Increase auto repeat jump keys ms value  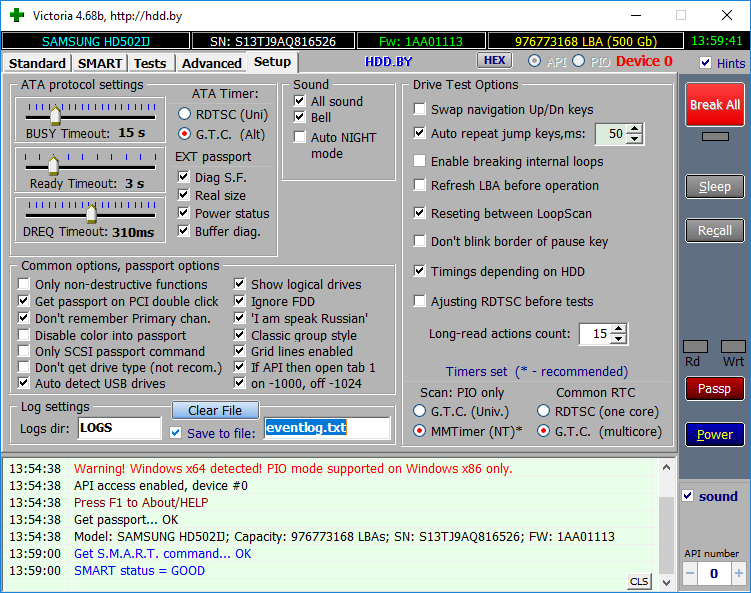point(635,129)
